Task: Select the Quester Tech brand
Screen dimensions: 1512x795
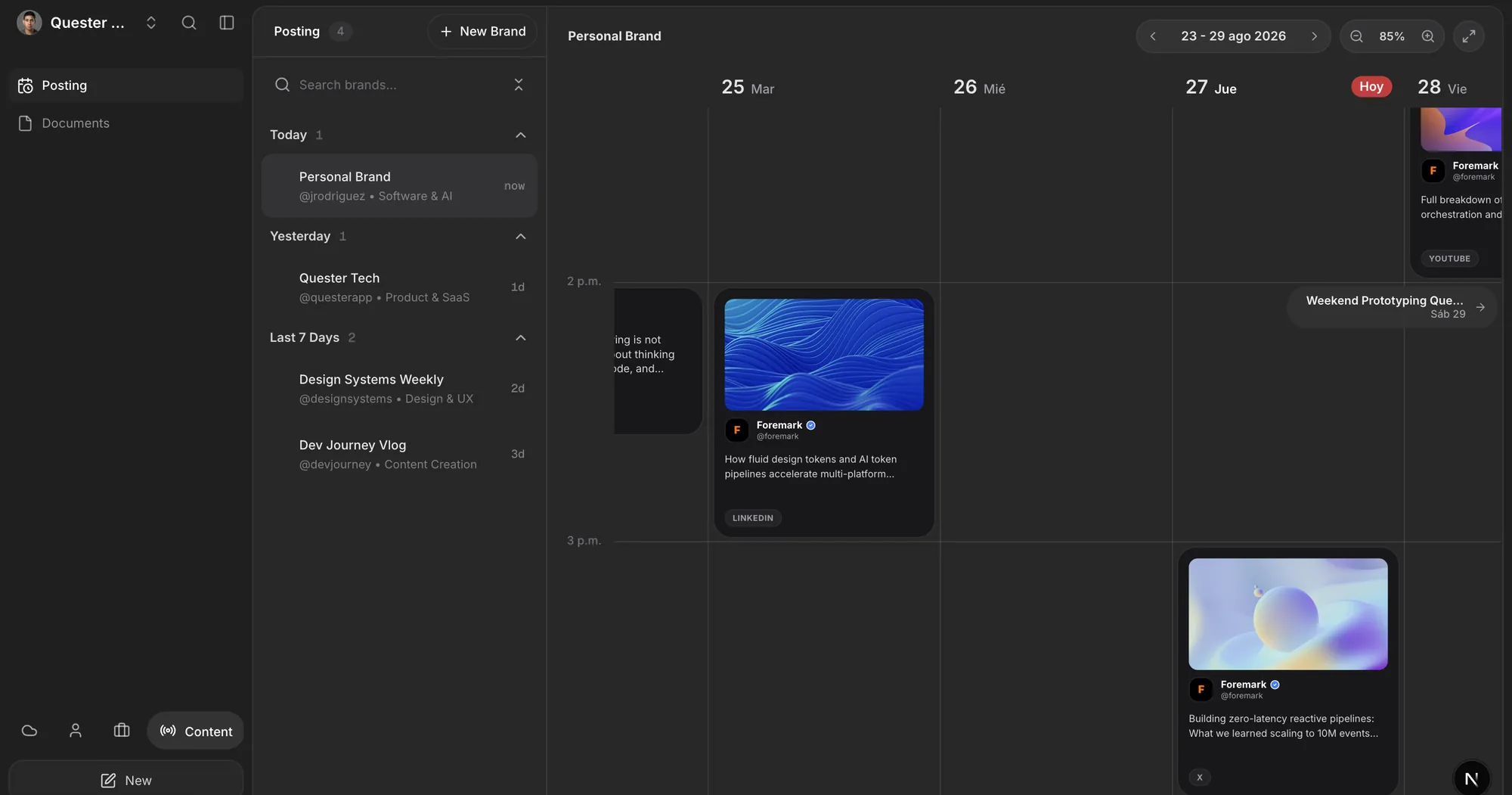Action: (x=399, y=287)
